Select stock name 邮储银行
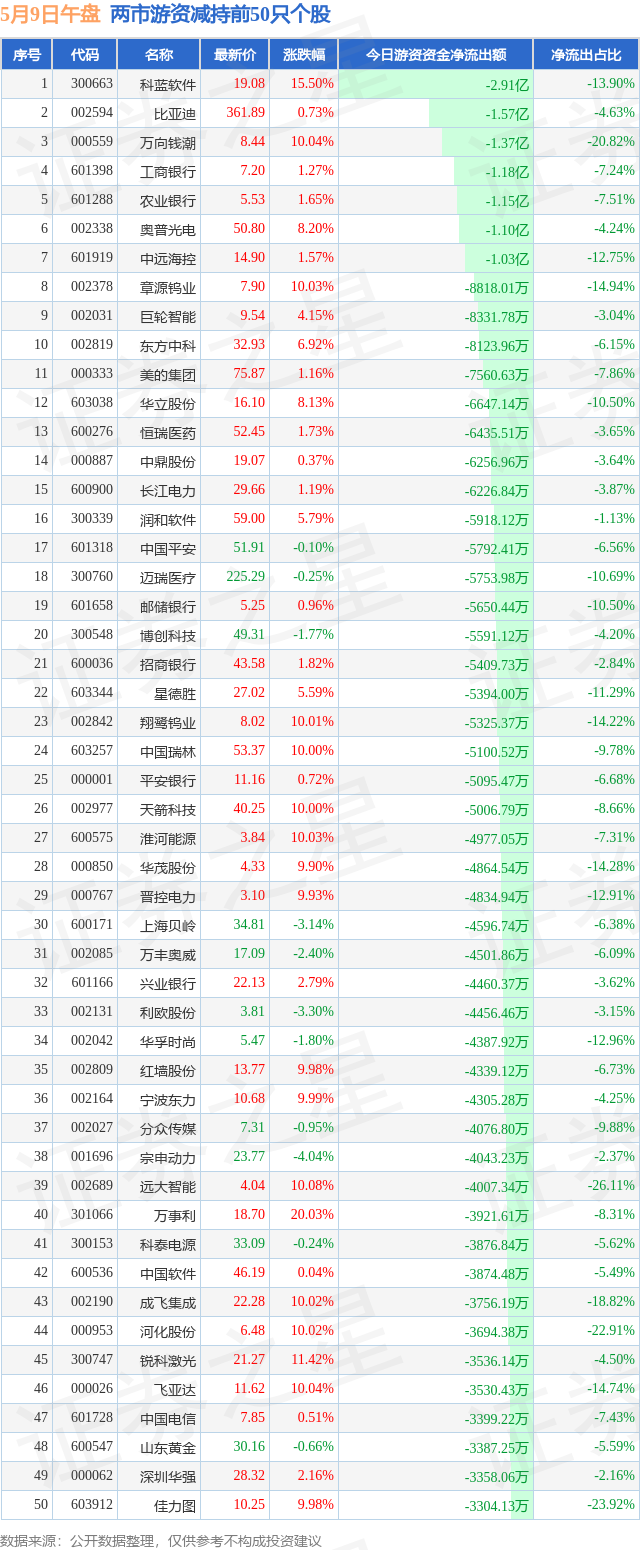 pos(168,606)
